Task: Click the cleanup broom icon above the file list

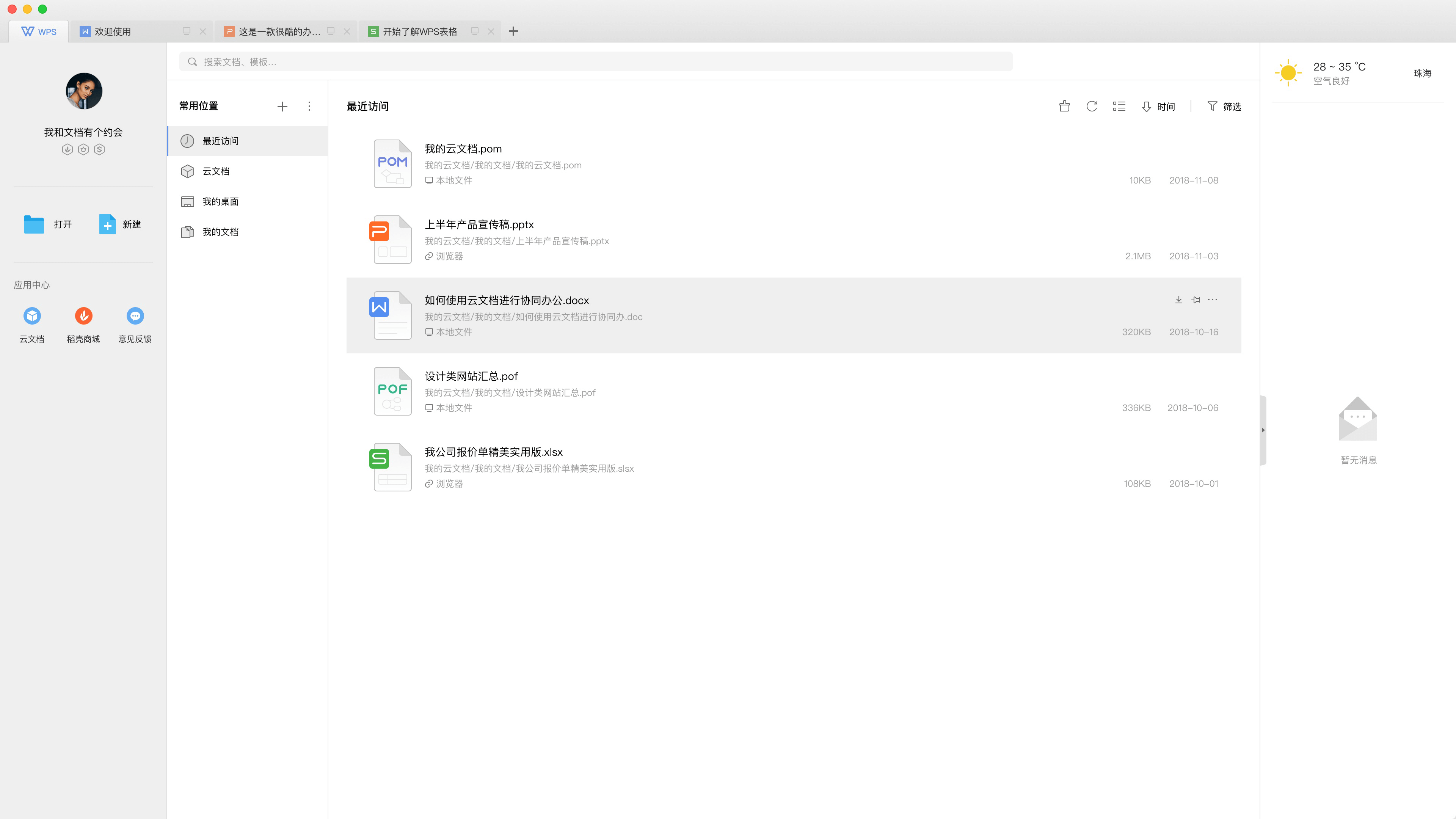Action: [1064, 106]
